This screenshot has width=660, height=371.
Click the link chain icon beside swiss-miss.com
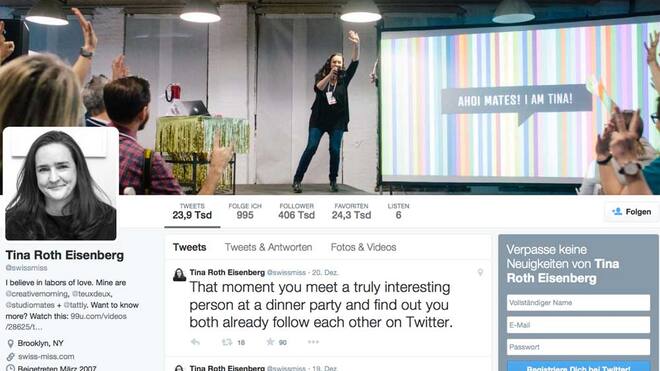[11, 357]
